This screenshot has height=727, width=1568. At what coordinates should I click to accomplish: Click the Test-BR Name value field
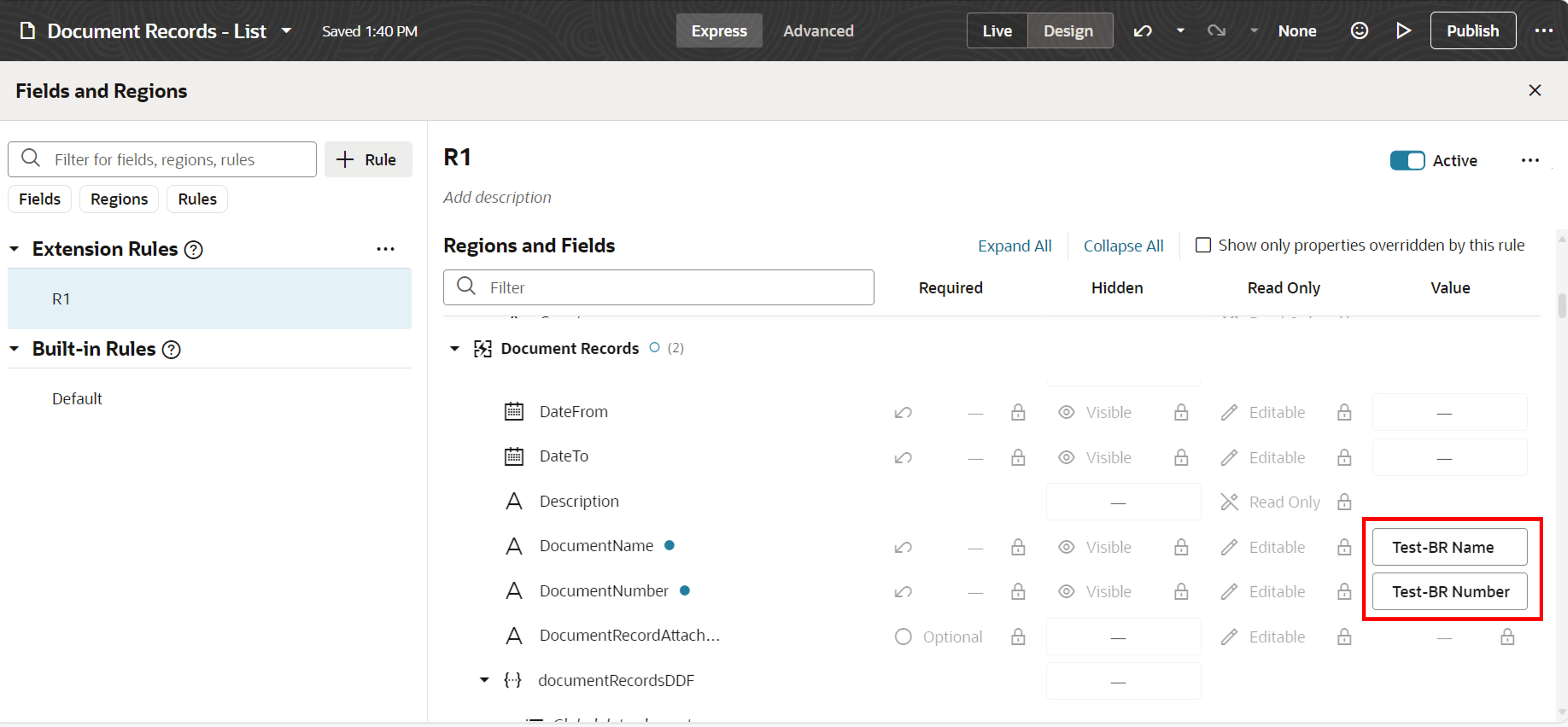(1449, 547)
